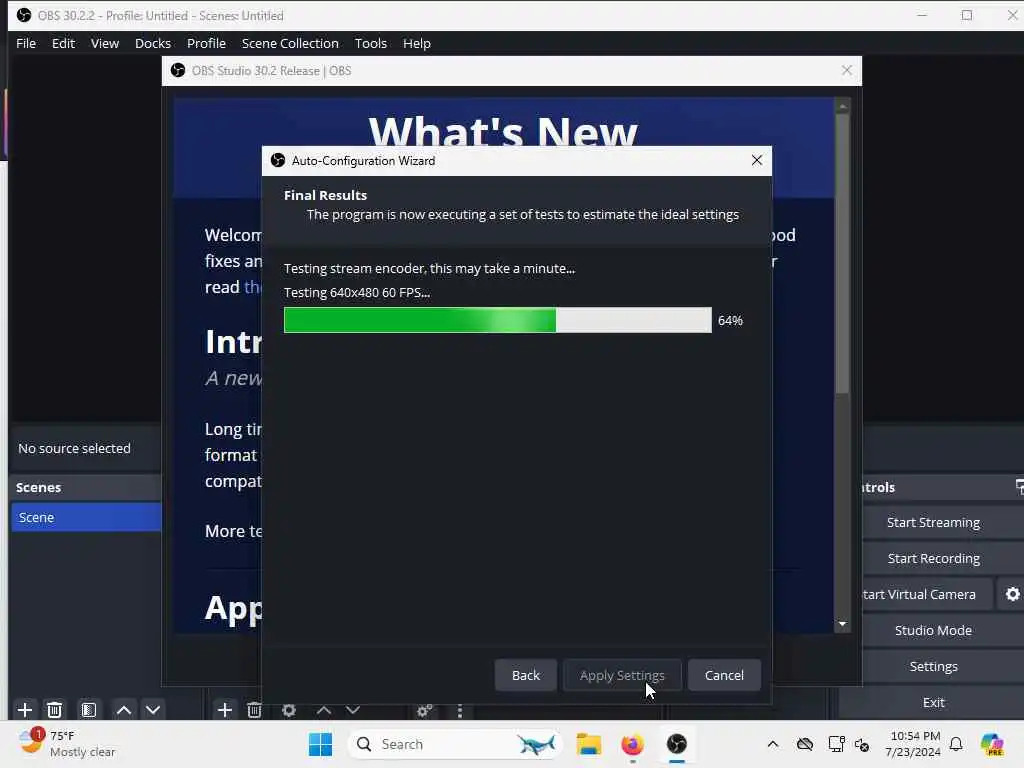Click the Scenes dock header

(x=86, y=487)
